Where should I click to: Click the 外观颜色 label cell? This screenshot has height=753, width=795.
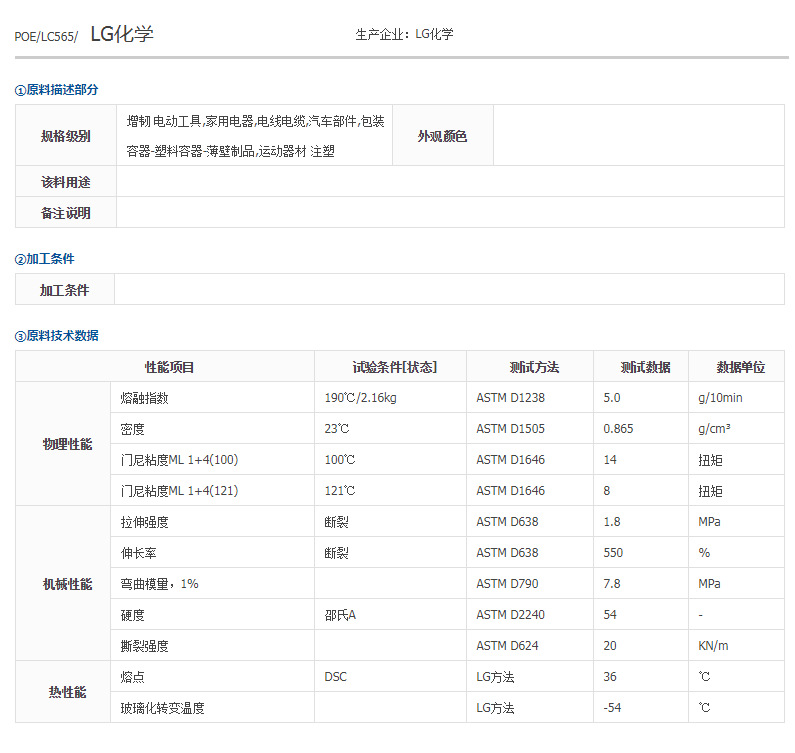click(443, 136)
